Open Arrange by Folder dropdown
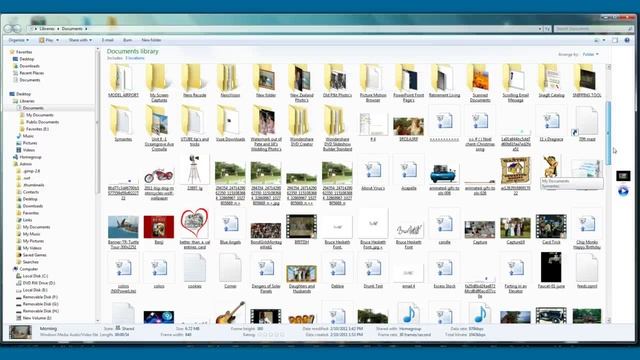This screenshot has width=640, height=360. click(x=590, y=54)
